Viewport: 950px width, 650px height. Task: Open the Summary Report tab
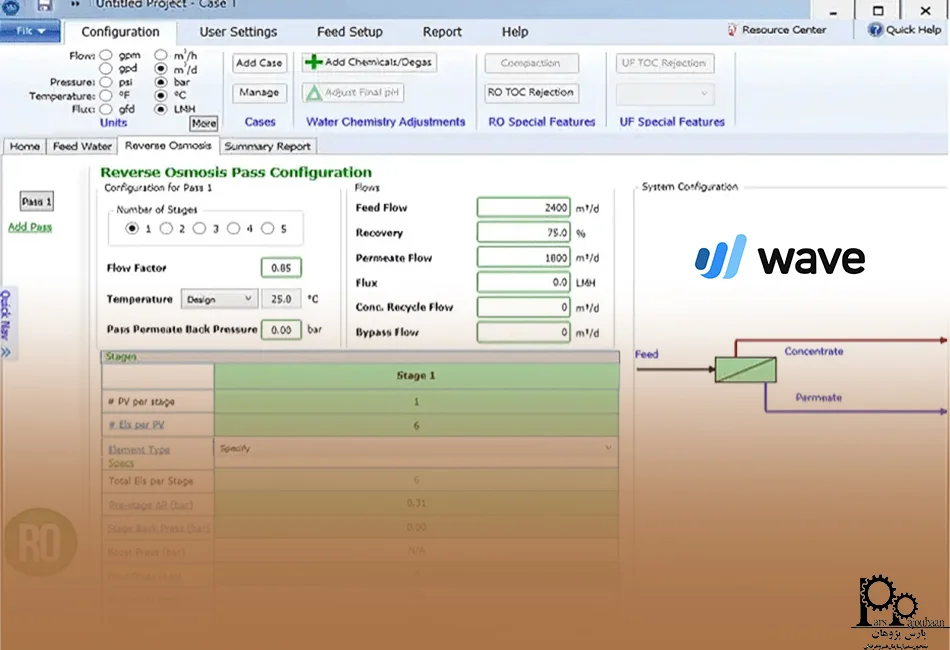[267, 146]
